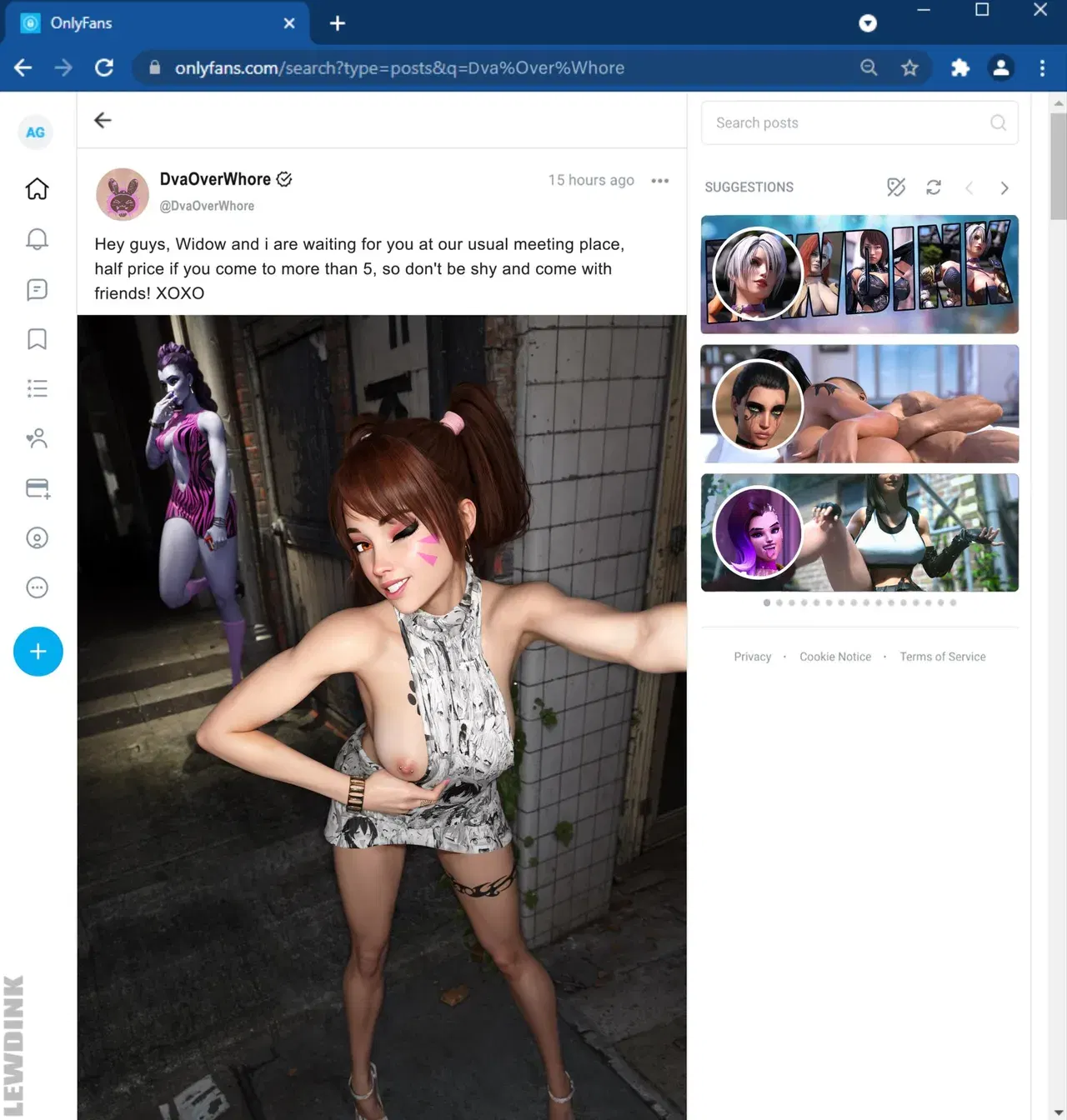Open the Cookie Notice link
Image resolution: width=1067 pixels, height=1120 pixels.
835,657
